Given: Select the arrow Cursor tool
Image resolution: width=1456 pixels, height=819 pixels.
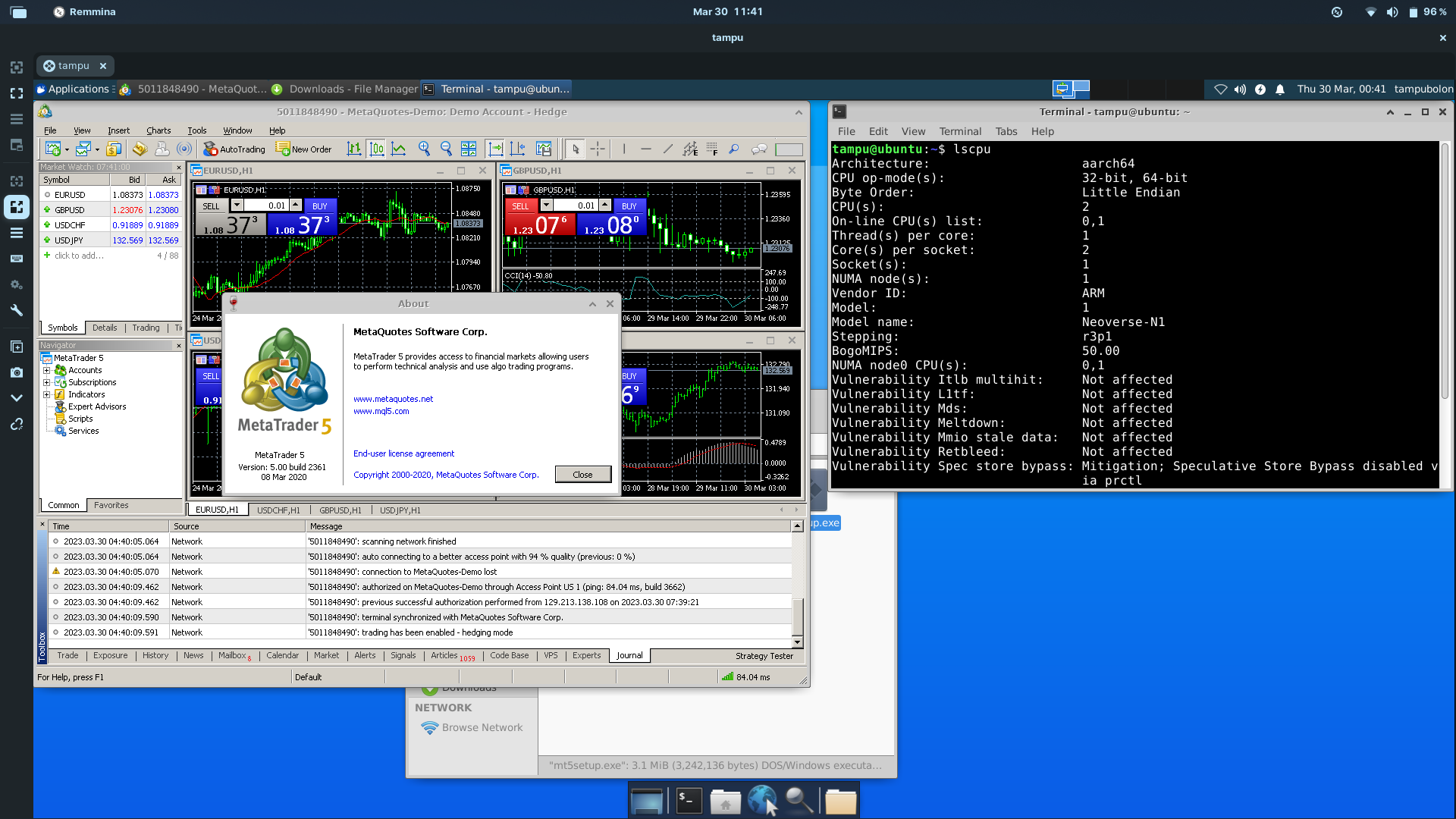Looking at the screenshot, I should click(576, 149).
